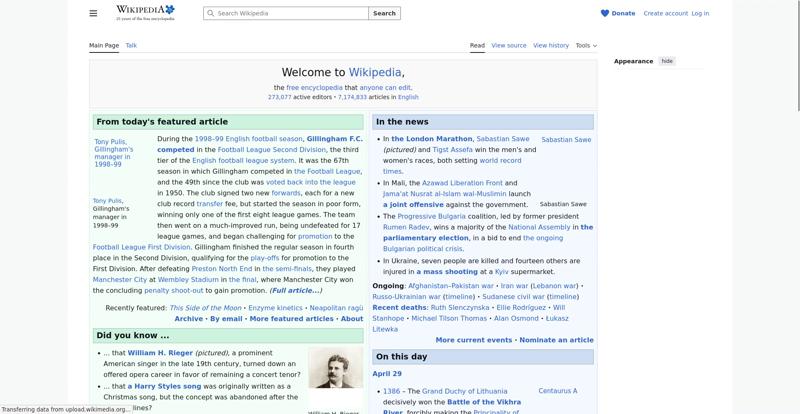Viewport: 800px width, 414px height.
Task: Expand the Tools dropdown menu
Action: coord(584,45)
